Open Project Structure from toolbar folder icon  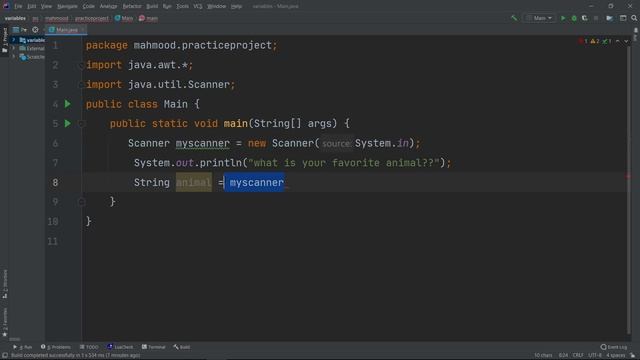(x=609, y=18)
